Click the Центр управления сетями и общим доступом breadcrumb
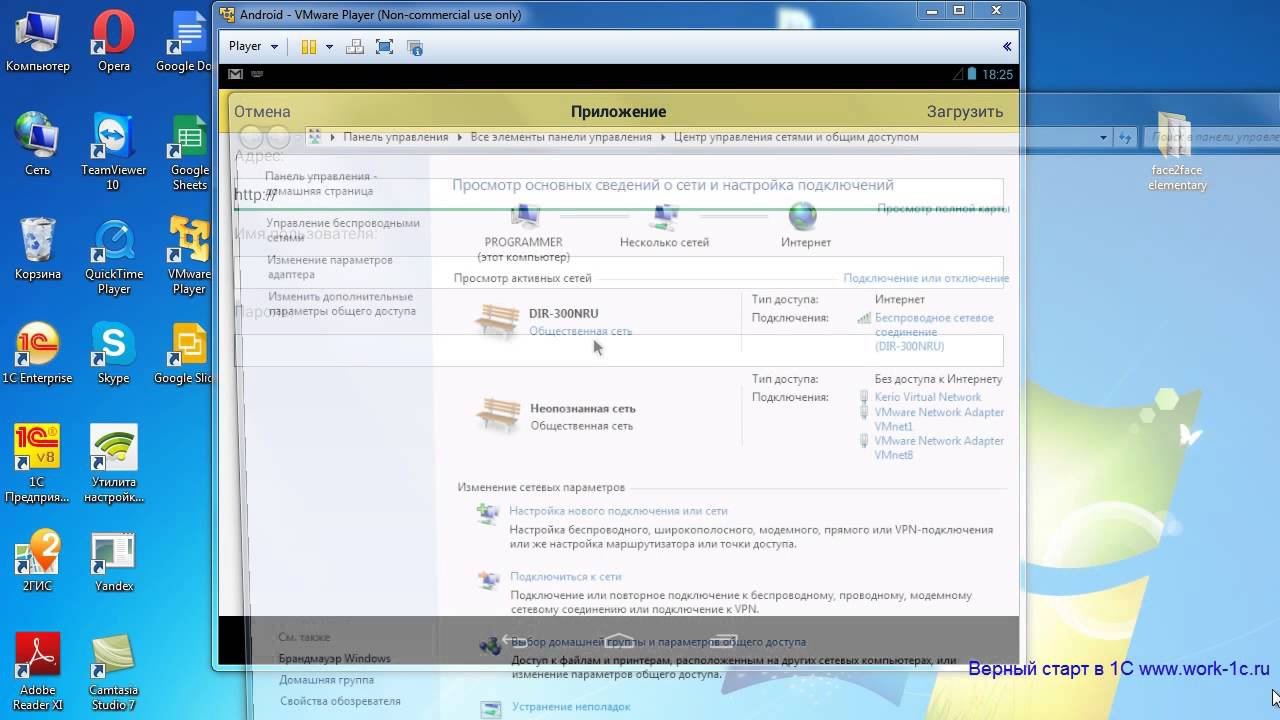Screen dimensions: 1280x720 click(796, 137)
